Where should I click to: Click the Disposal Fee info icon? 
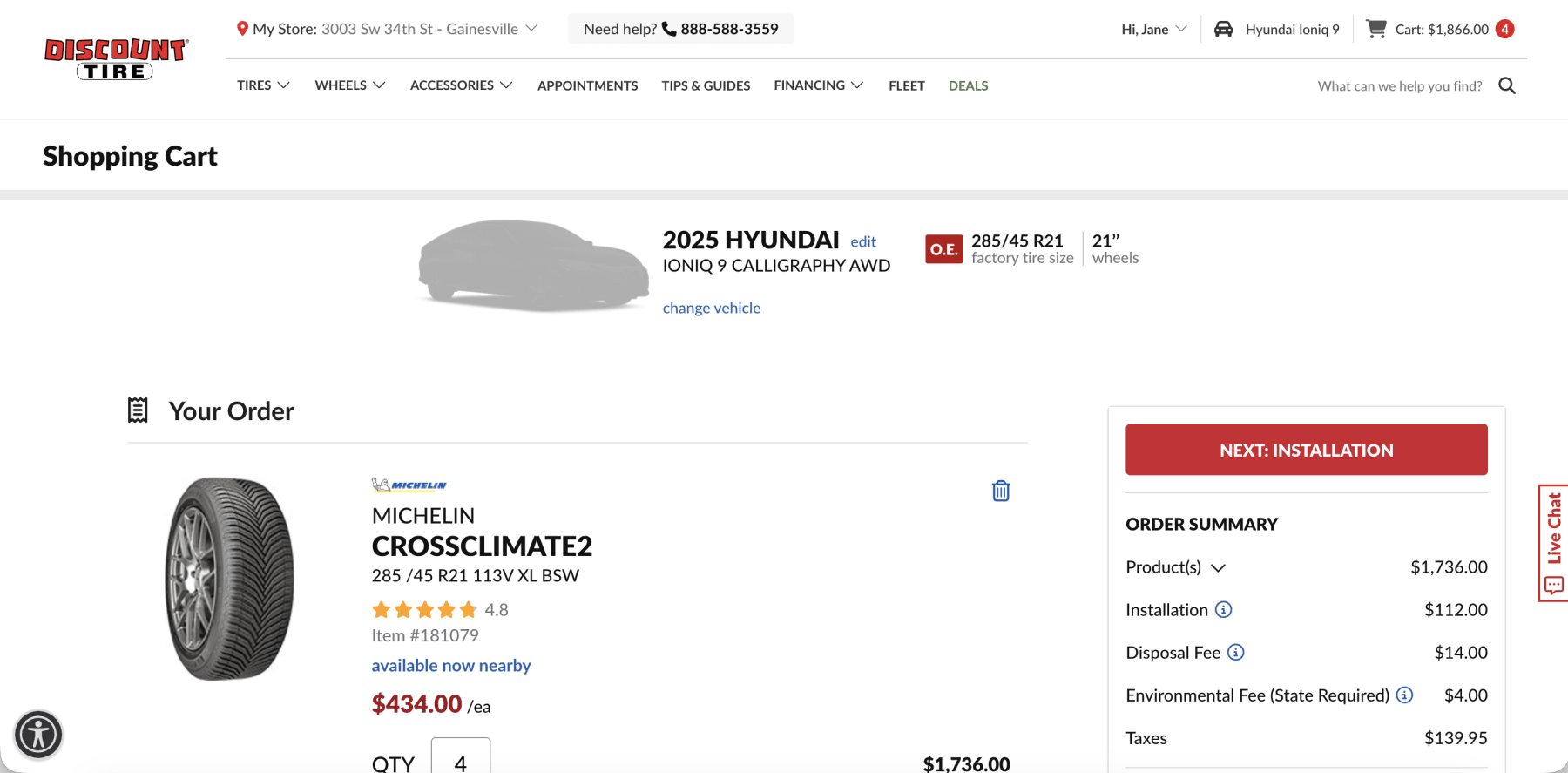(x=1235, y=652)
